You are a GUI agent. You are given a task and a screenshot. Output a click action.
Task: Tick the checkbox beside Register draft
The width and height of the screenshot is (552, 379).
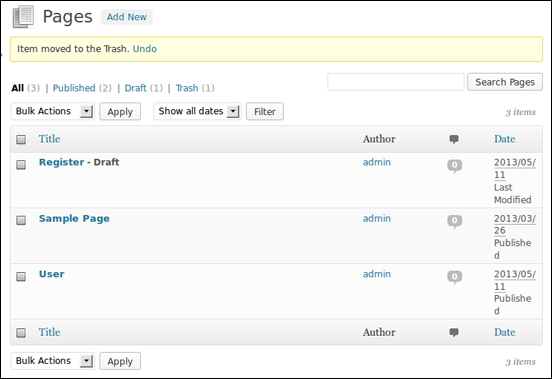click(x=21, y=165)
